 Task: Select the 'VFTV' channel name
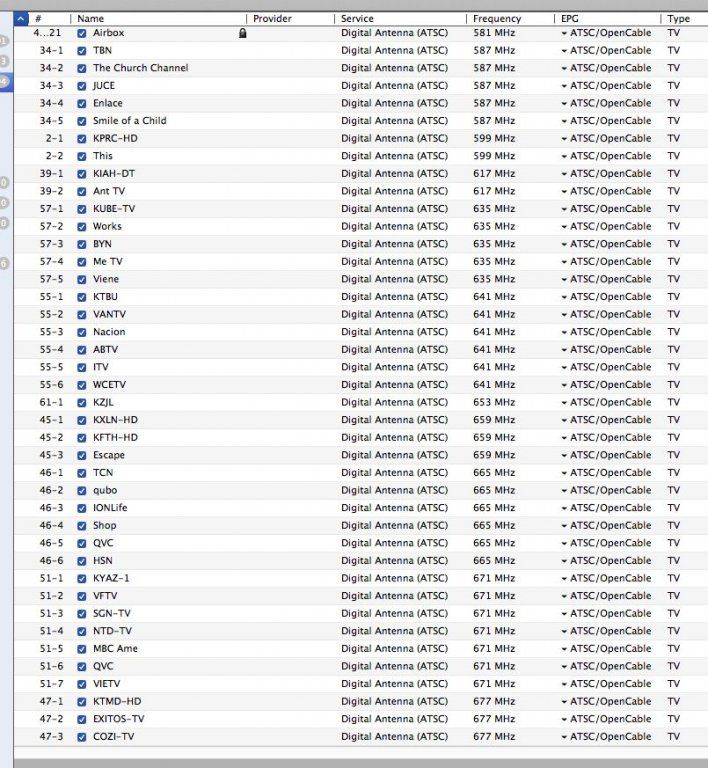[105, 596]
